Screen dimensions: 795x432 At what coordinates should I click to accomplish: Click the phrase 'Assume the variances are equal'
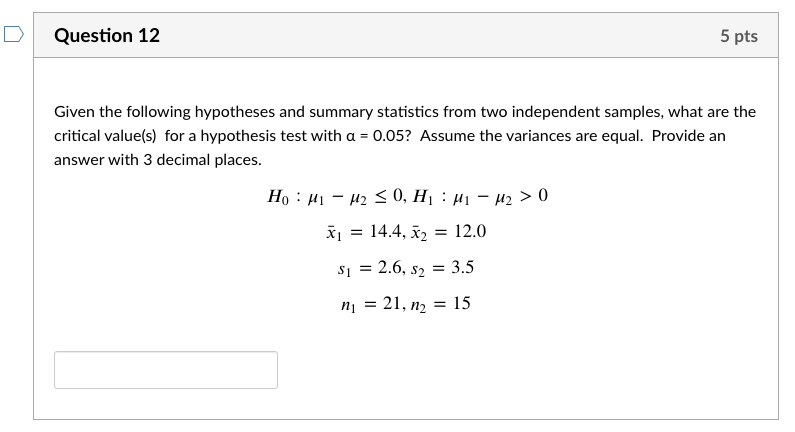[531, 136]
